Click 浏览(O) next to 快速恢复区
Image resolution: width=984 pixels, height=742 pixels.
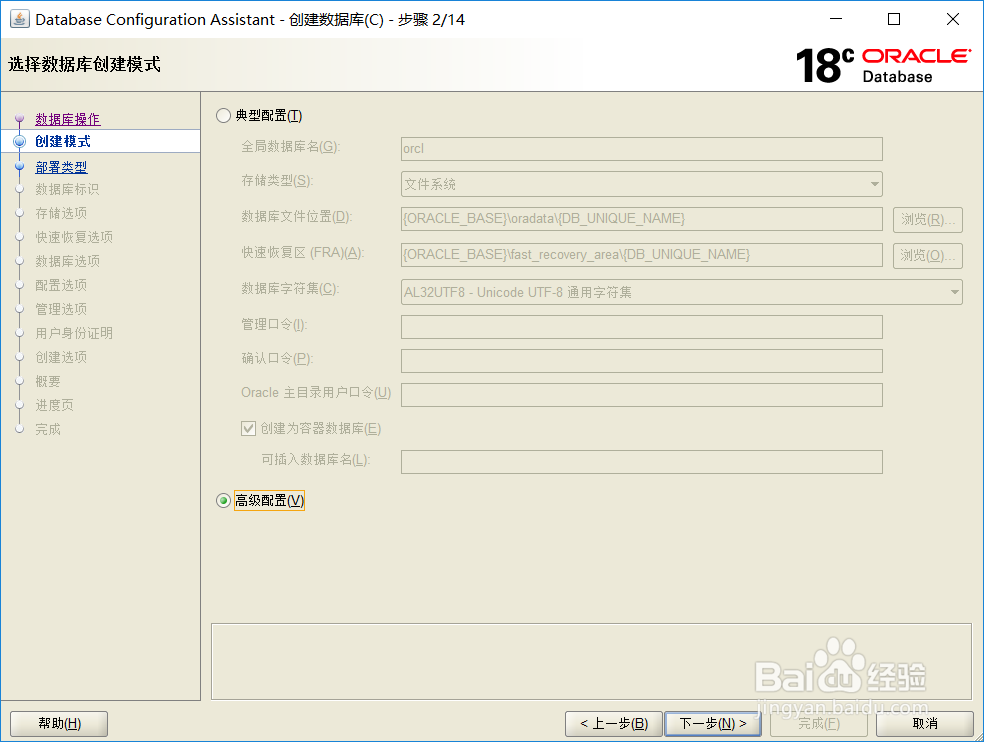click(x=926, y=255)
